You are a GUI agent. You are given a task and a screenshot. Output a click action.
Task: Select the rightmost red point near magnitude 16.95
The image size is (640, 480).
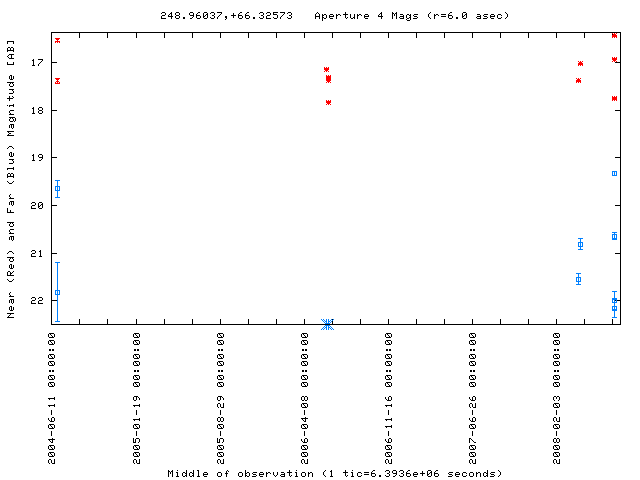coord(615,60)
